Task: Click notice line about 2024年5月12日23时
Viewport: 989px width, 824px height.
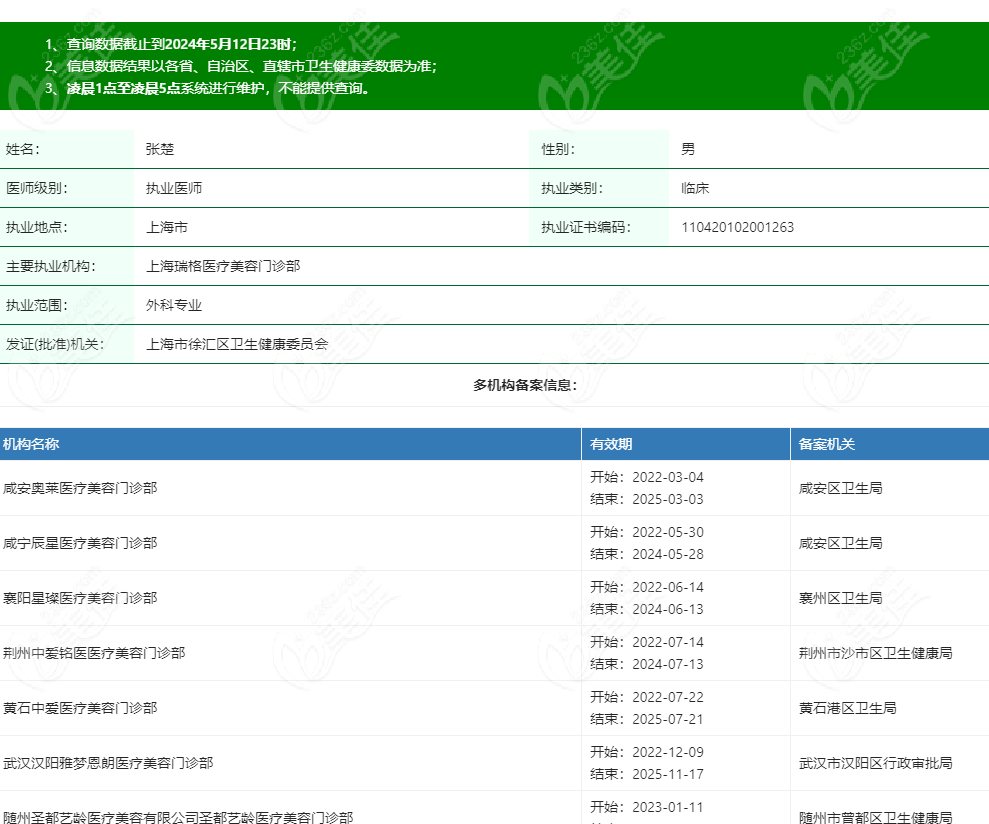Action: click(171, 44)
